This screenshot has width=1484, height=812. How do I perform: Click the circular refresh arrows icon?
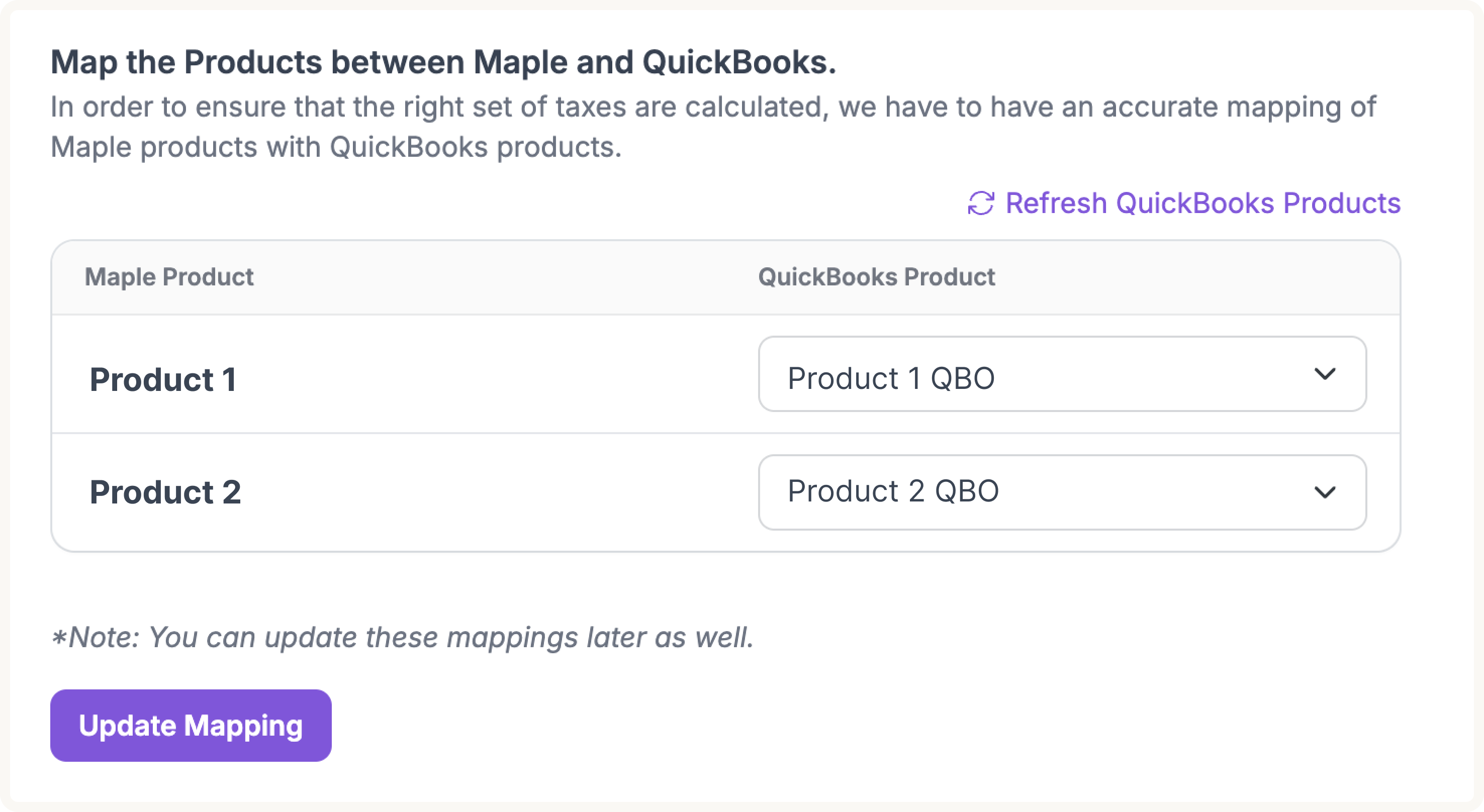click(x=980, y=204)
